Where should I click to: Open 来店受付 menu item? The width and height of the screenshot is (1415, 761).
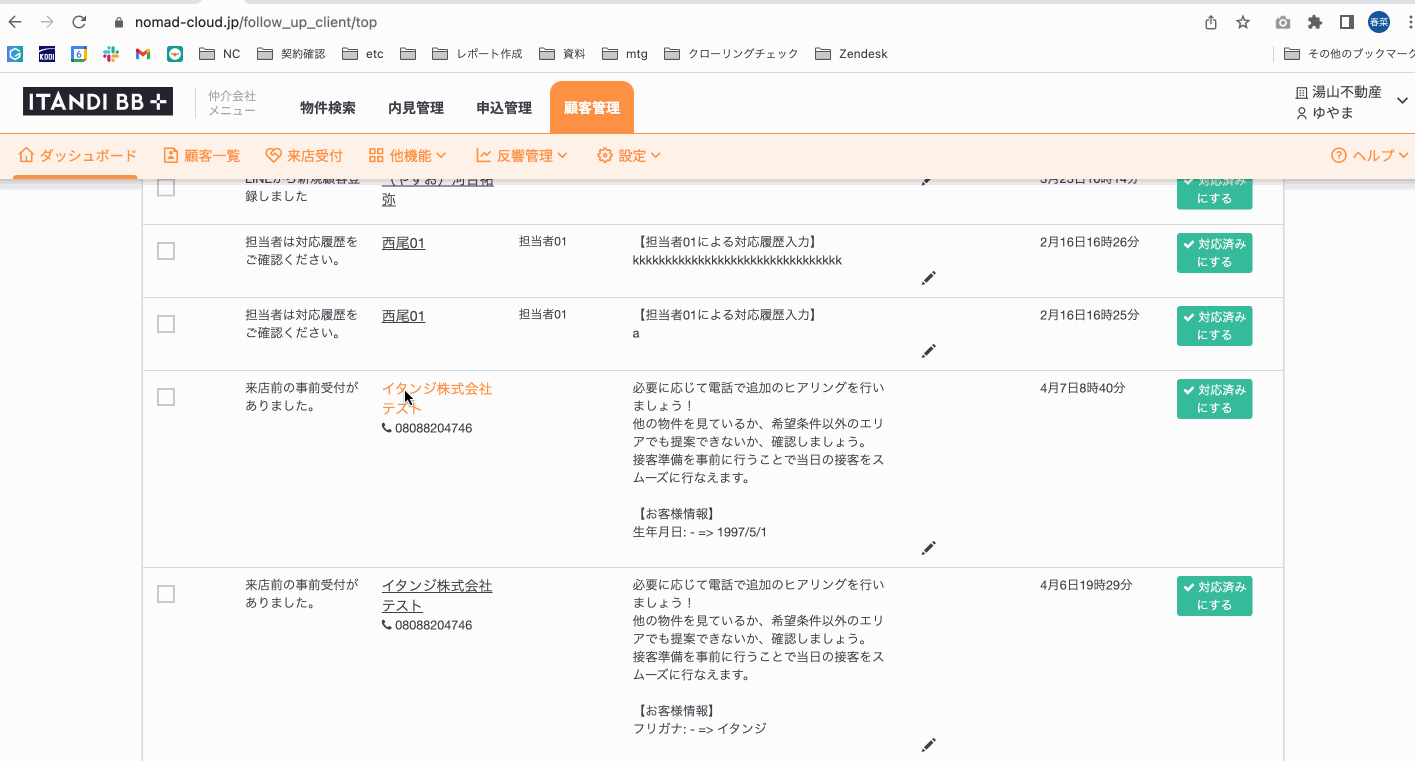point(304,156)
